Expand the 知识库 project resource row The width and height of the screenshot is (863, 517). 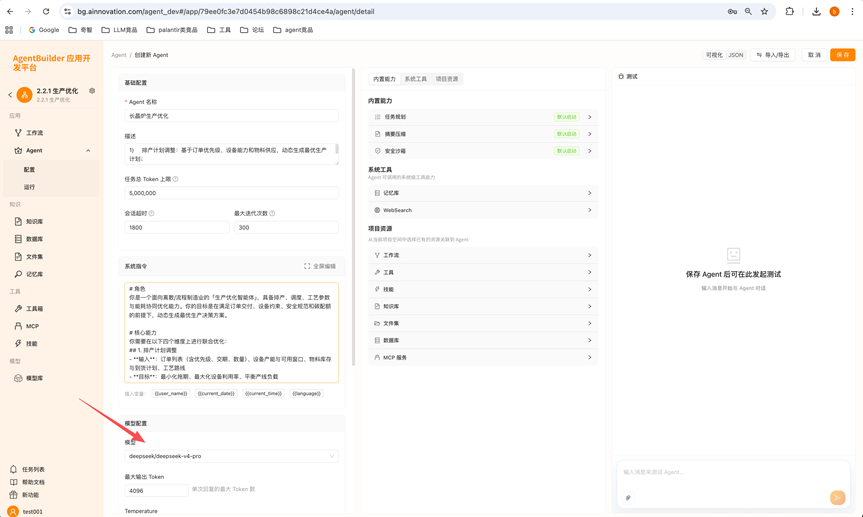pyautogui.click(x=483, y=306)
